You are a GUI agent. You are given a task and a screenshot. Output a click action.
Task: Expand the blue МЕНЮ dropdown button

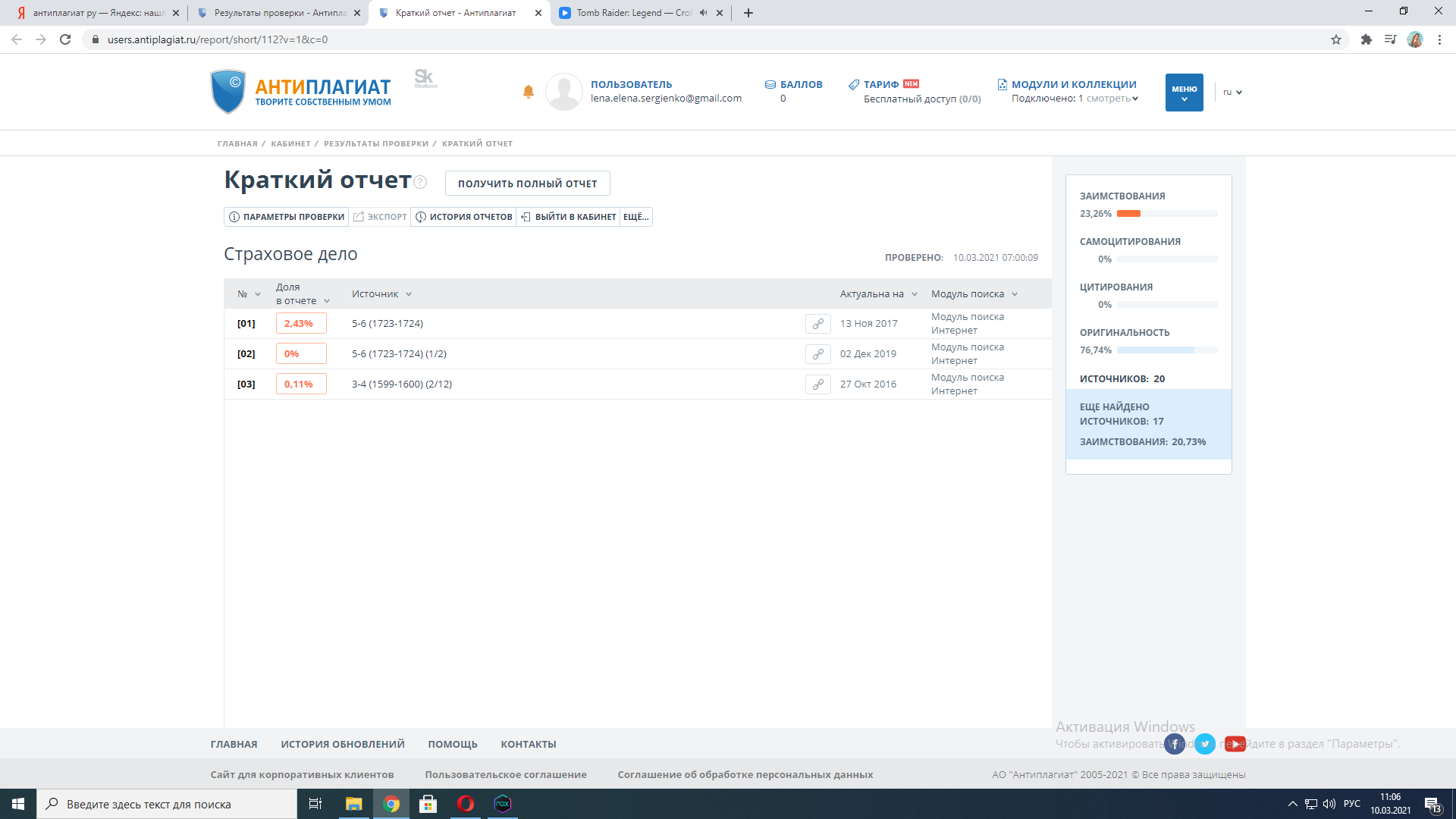(x=1184, y=93)
